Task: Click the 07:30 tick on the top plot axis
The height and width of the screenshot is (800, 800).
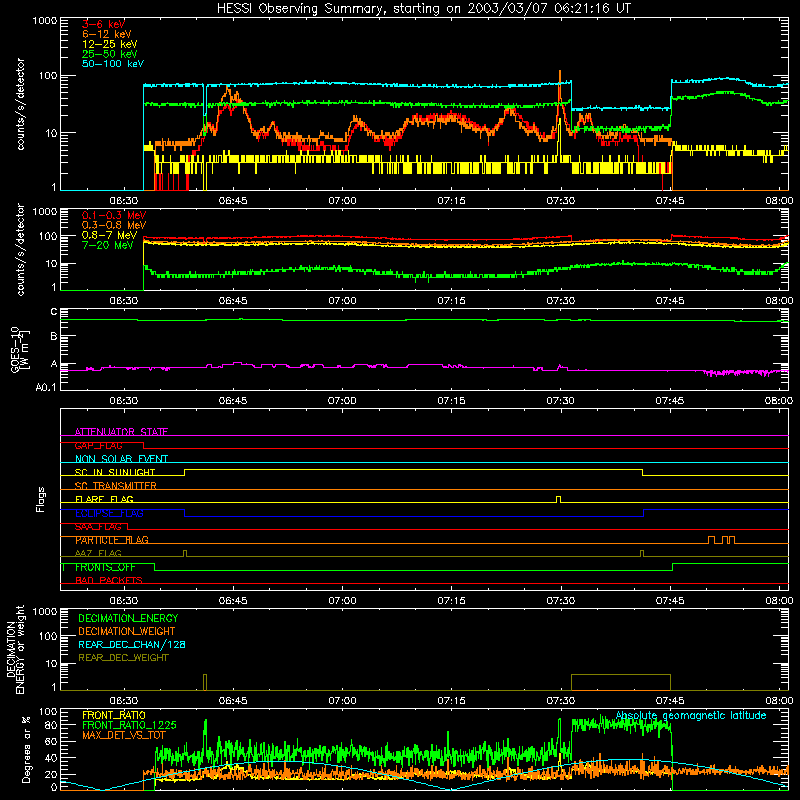Action: coord(561,201)
